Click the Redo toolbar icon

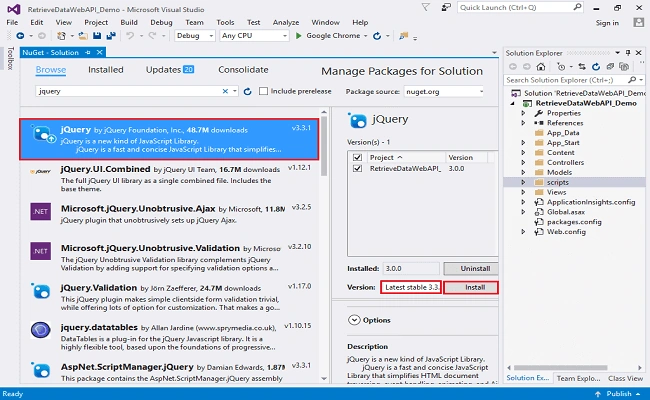153,36
